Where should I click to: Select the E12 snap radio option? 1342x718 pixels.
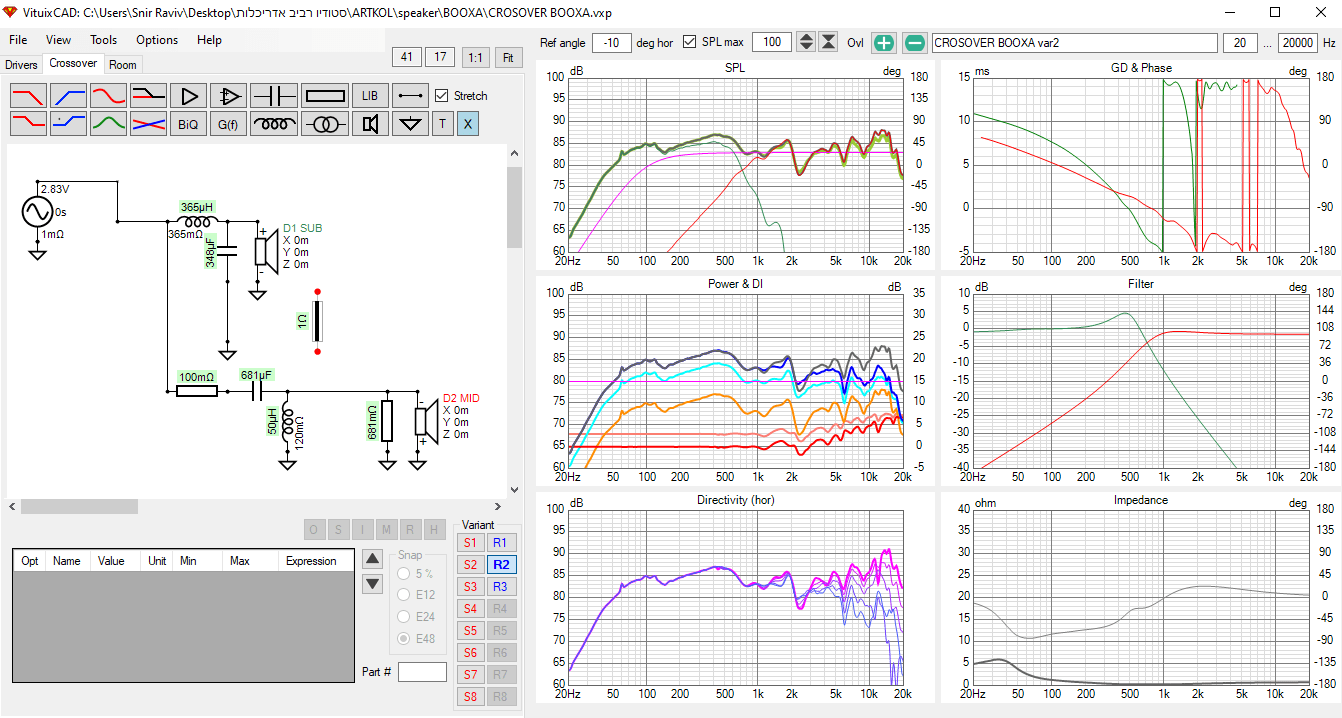(x=404, y=595)
